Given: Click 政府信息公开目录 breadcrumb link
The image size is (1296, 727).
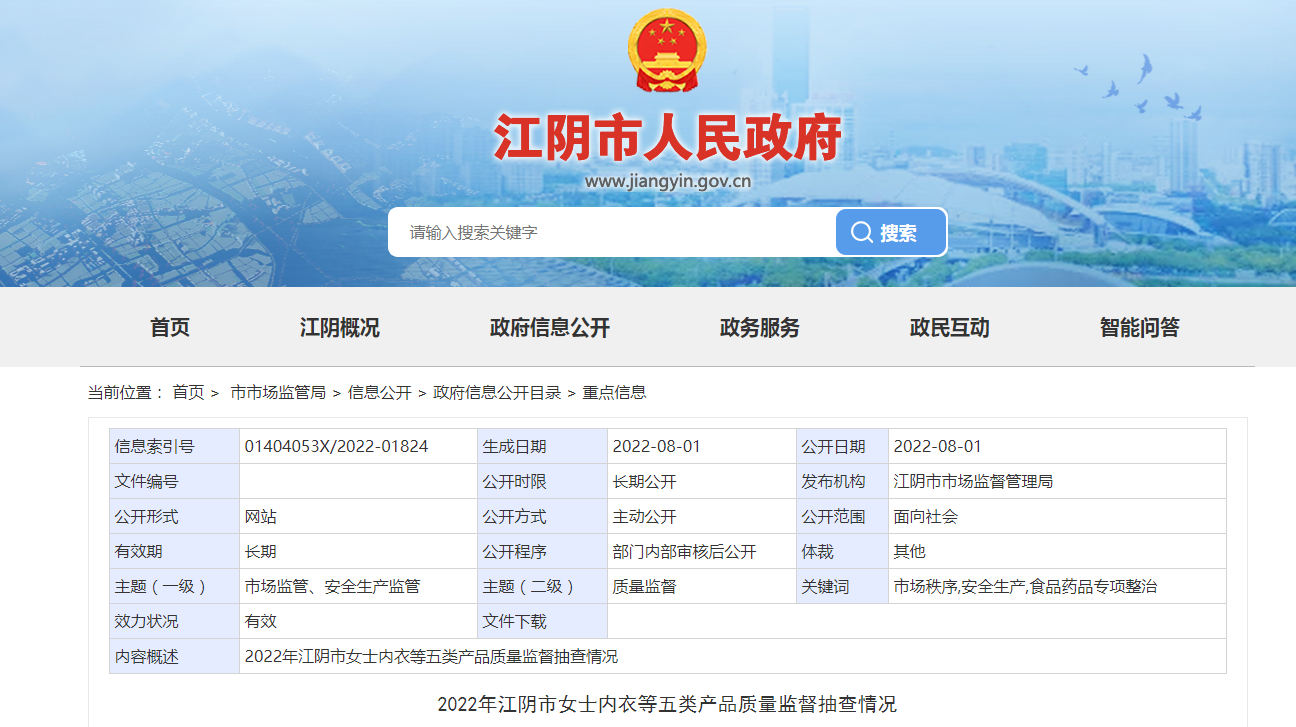Looking at the screenshot, I should click(x=497, y=392).
